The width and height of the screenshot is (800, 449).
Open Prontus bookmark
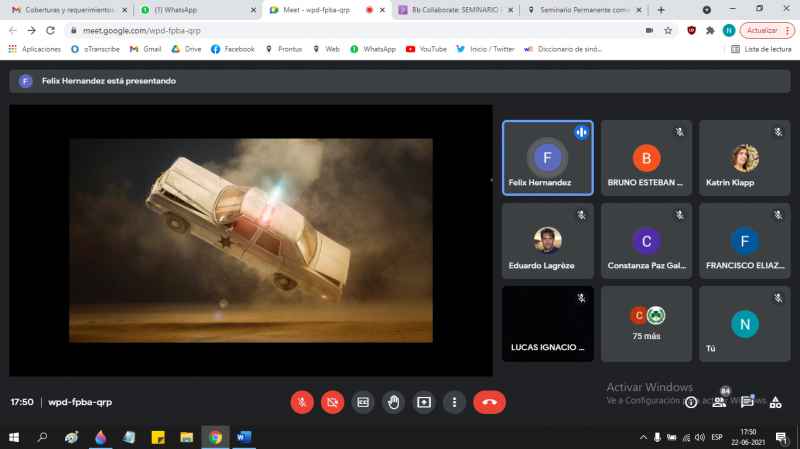pyautogui.click(x=284, y=49)
